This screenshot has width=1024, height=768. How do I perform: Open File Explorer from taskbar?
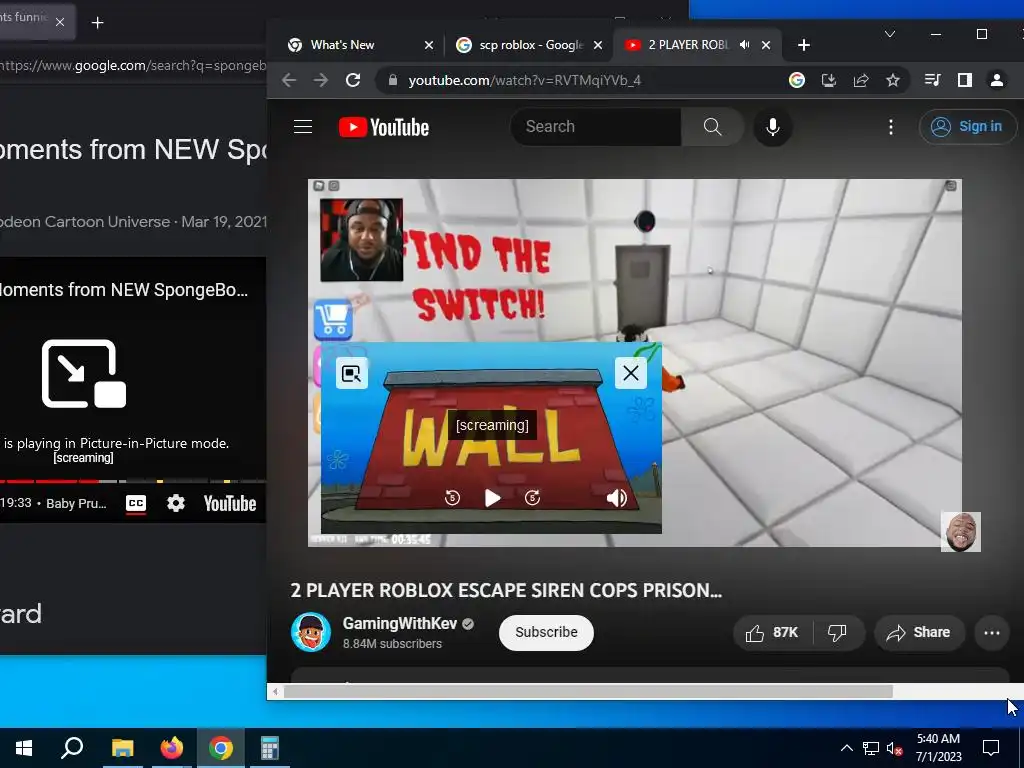pyautogui.click(x=122, y=748)
